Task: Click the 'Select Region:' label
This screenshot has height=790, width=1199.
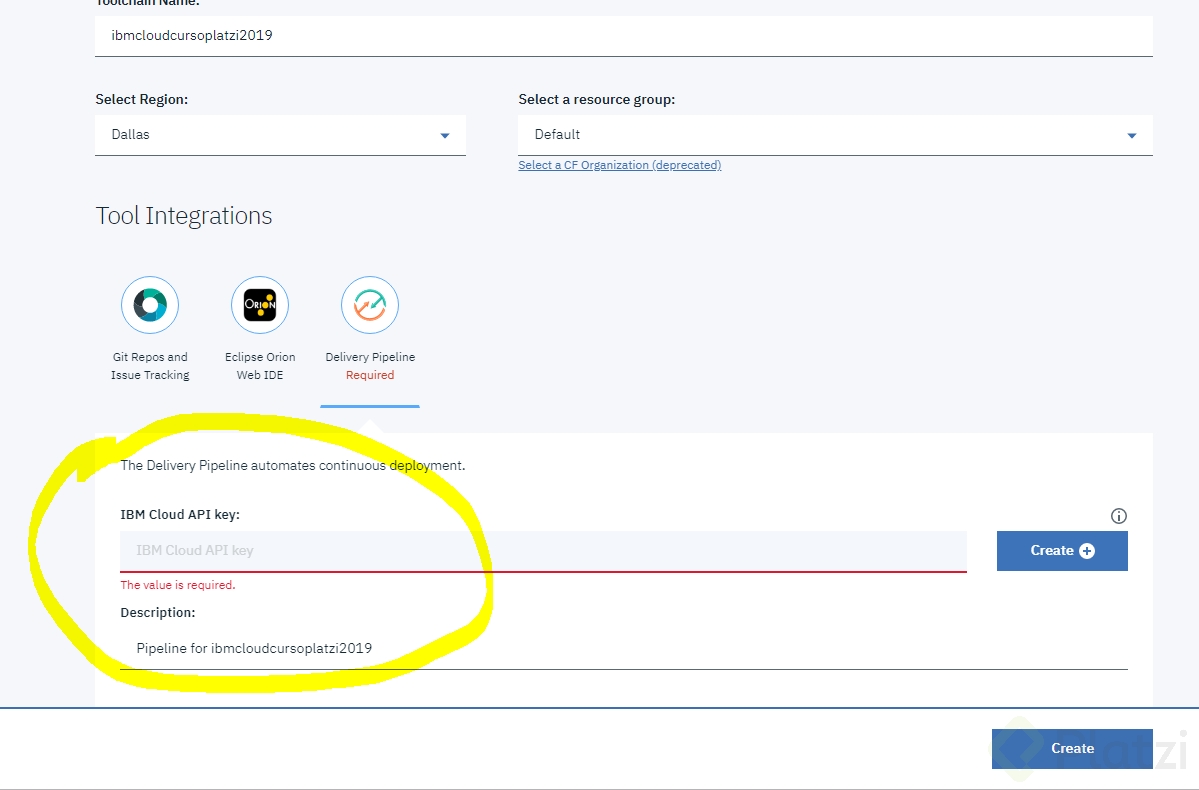Action: tap(141, 99)
